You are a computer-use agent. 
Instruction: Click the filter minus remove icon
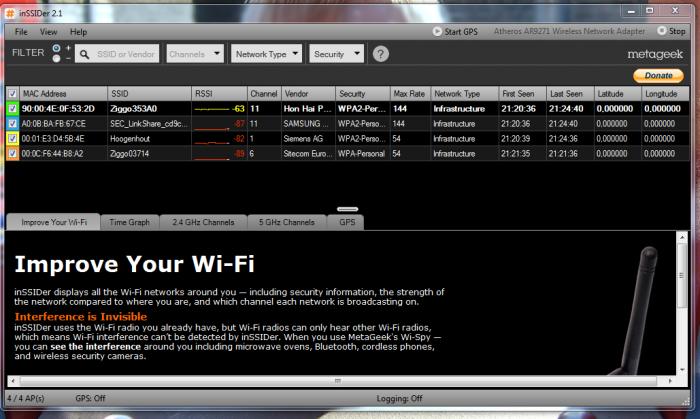pos(68,58)
